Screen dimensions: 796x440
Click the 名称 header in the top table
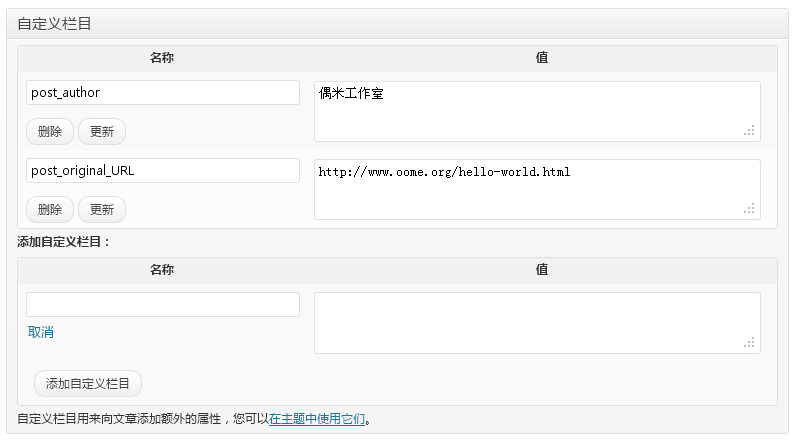pos(162,58)
